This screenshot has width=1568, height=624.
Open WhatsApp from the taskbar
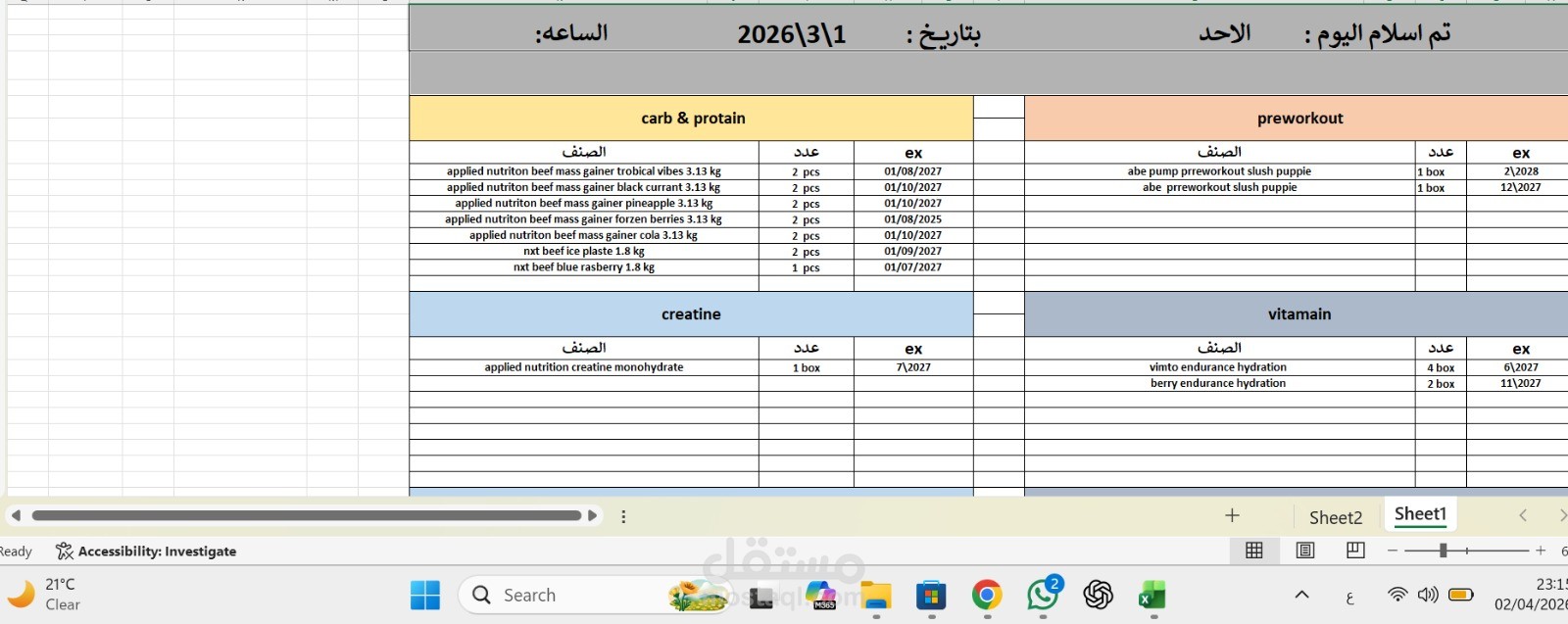point(1043,595)
